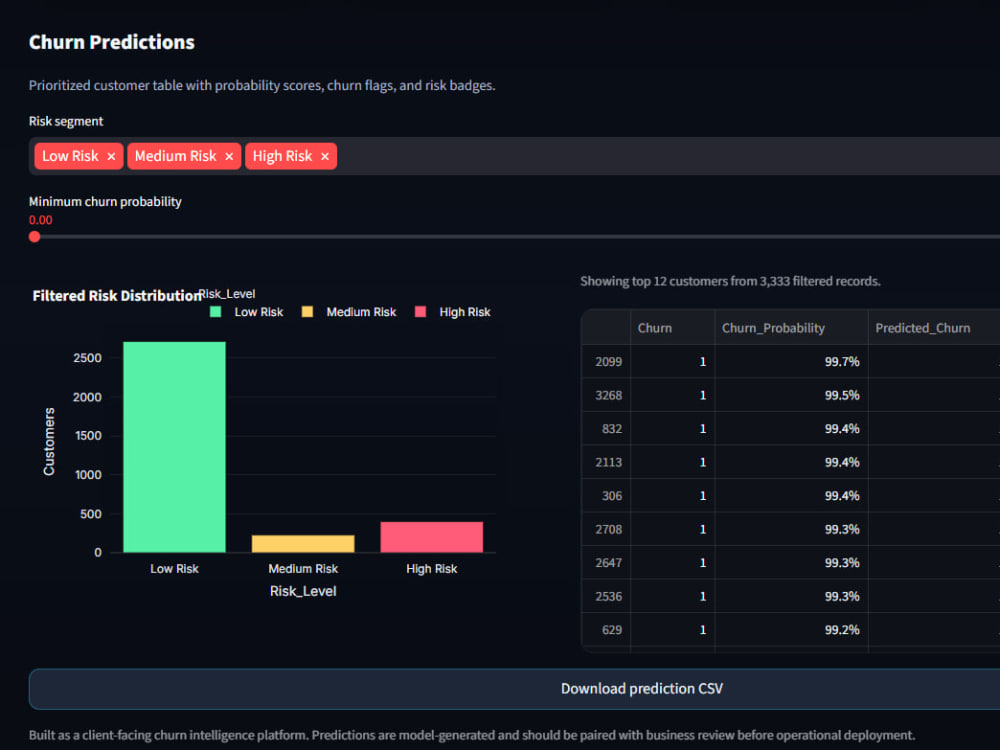Click the Minimum churn probability label
This screenshot has height=750, width=1000.
coord(105,202)
